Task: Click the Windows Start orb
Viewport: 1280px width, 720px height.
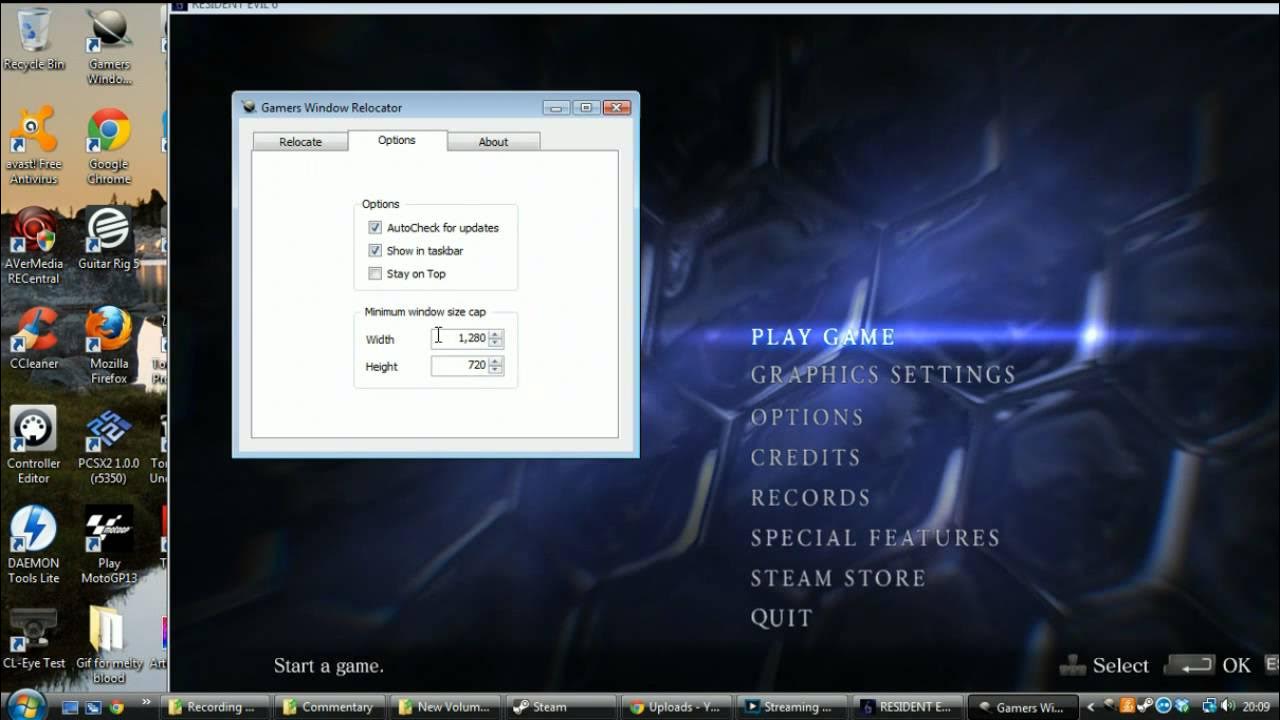Action: (25, 704)
